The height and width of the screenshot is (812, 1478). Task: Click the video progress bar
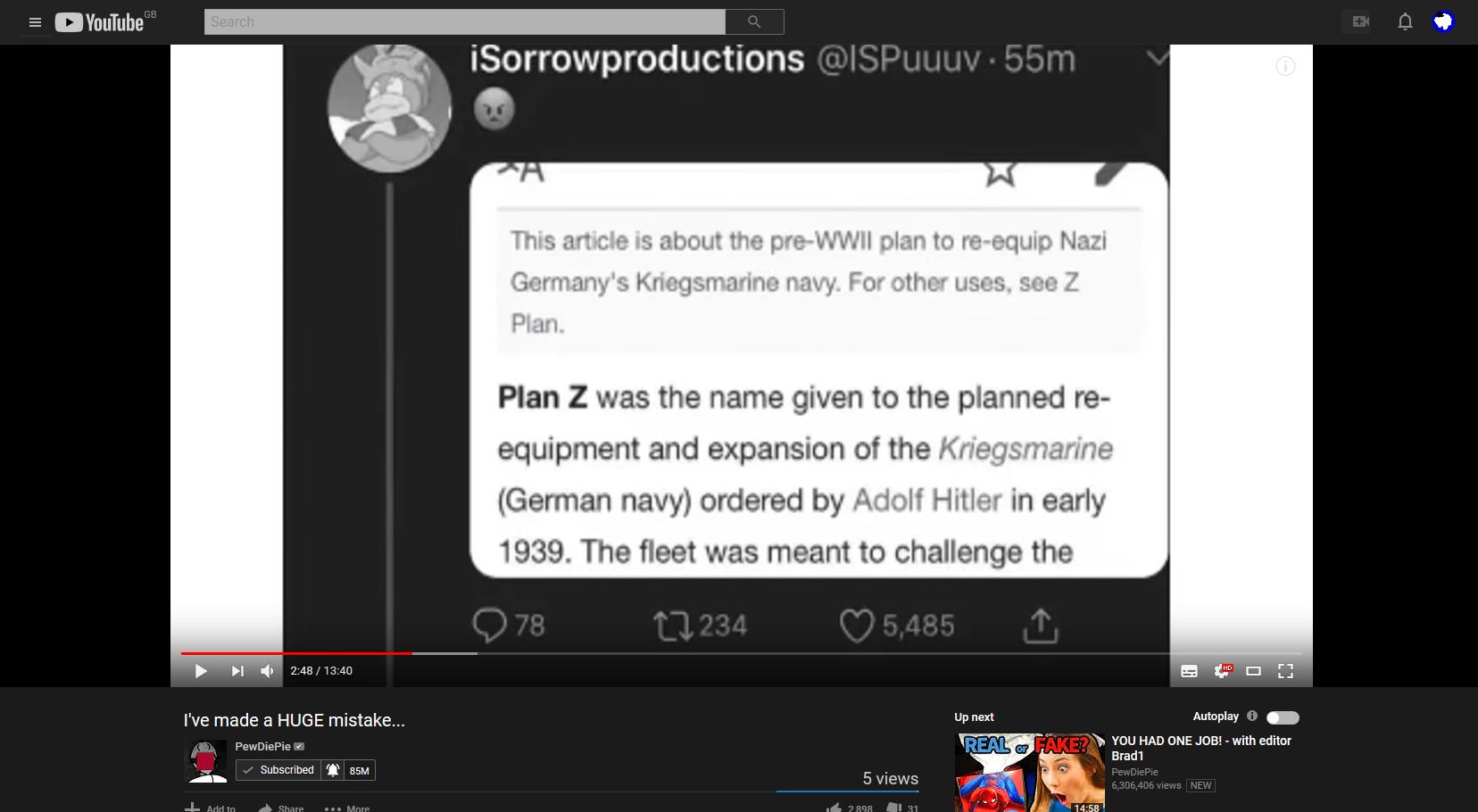625,651
